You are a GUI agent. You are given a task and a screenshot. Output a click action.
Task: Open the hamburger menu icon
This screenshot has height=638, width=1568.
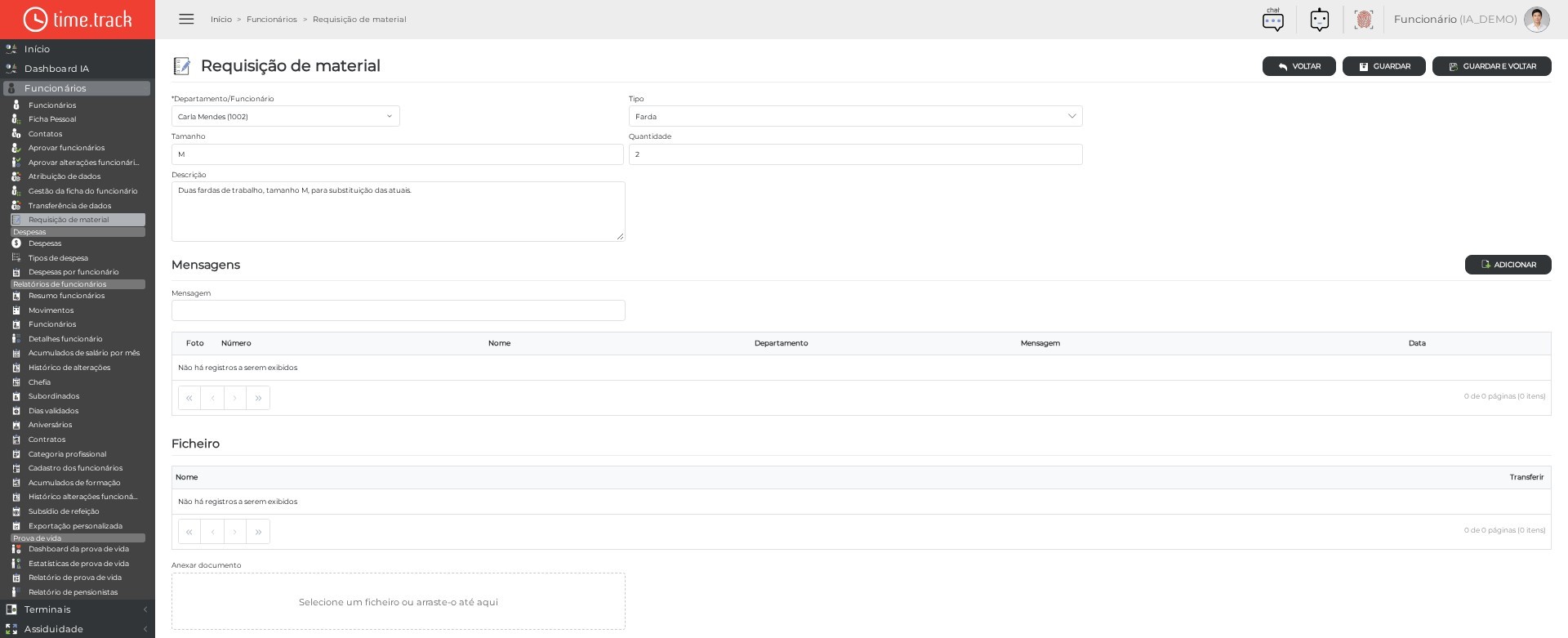(x=186, y=19)
